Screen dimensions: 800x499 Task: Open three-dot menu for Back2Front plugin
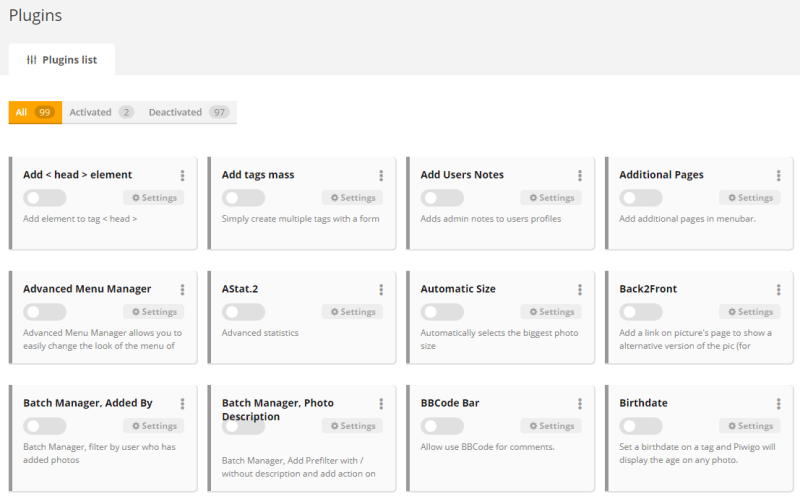tap(778, 290)
